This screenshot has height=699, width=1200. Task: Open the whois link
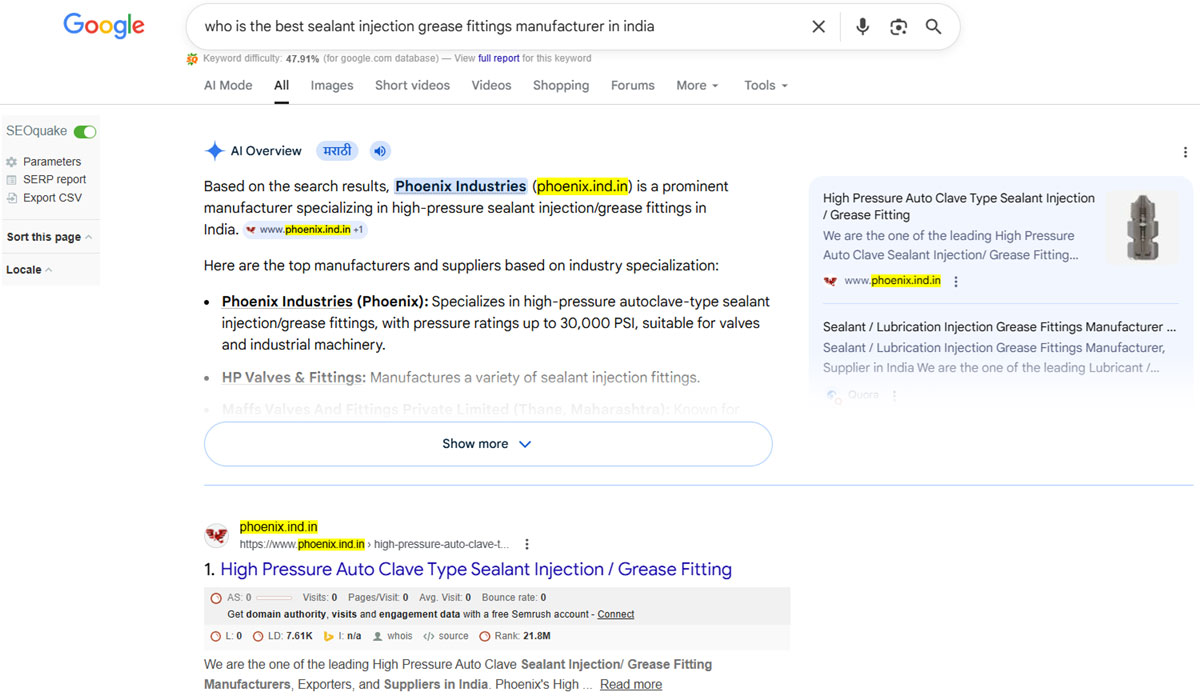[x=400, y=636]
